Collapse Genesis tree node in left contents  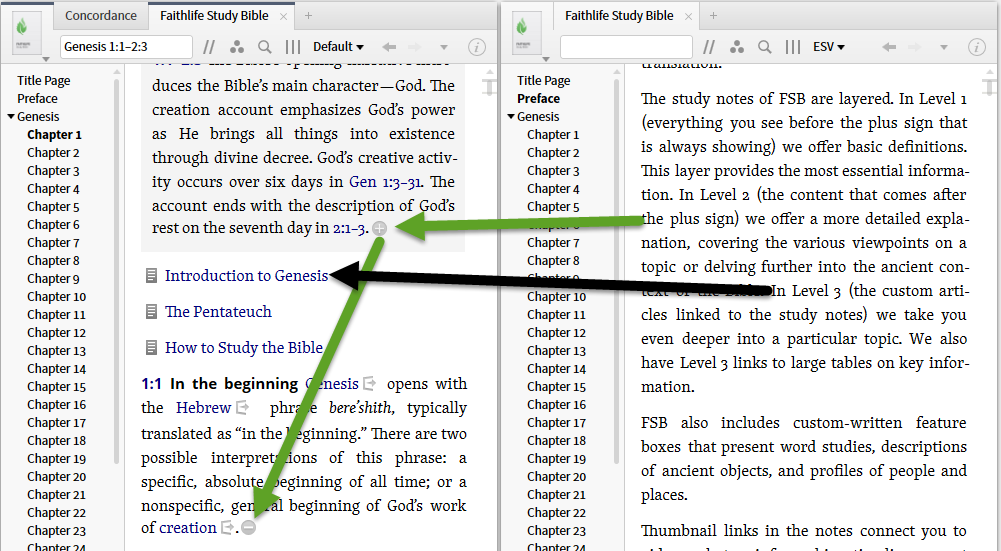pyautogui.click(x=11, y=117)
